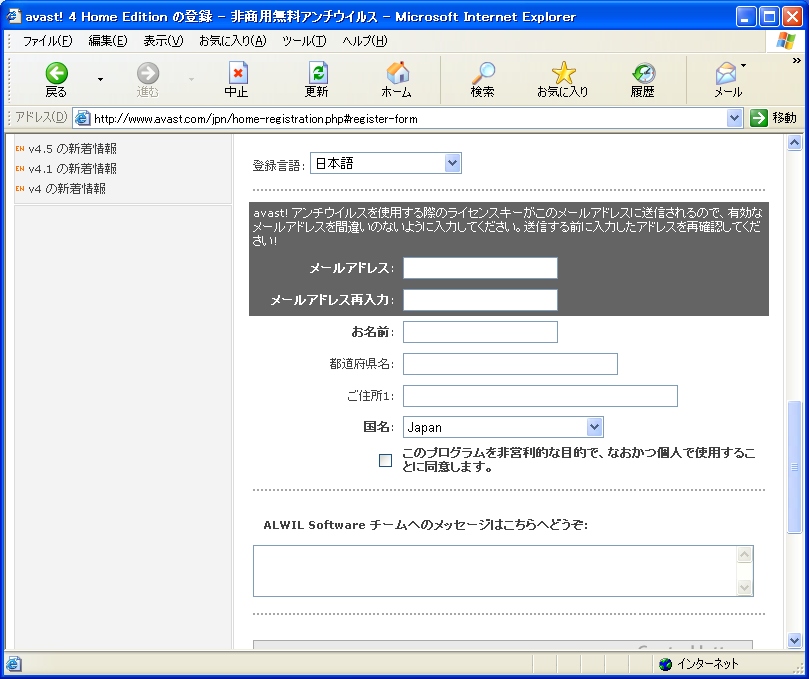The width and height of the screenshot is (809, 679).
Task: Open the v4.5 の新着情報 link
Action: 73,149
